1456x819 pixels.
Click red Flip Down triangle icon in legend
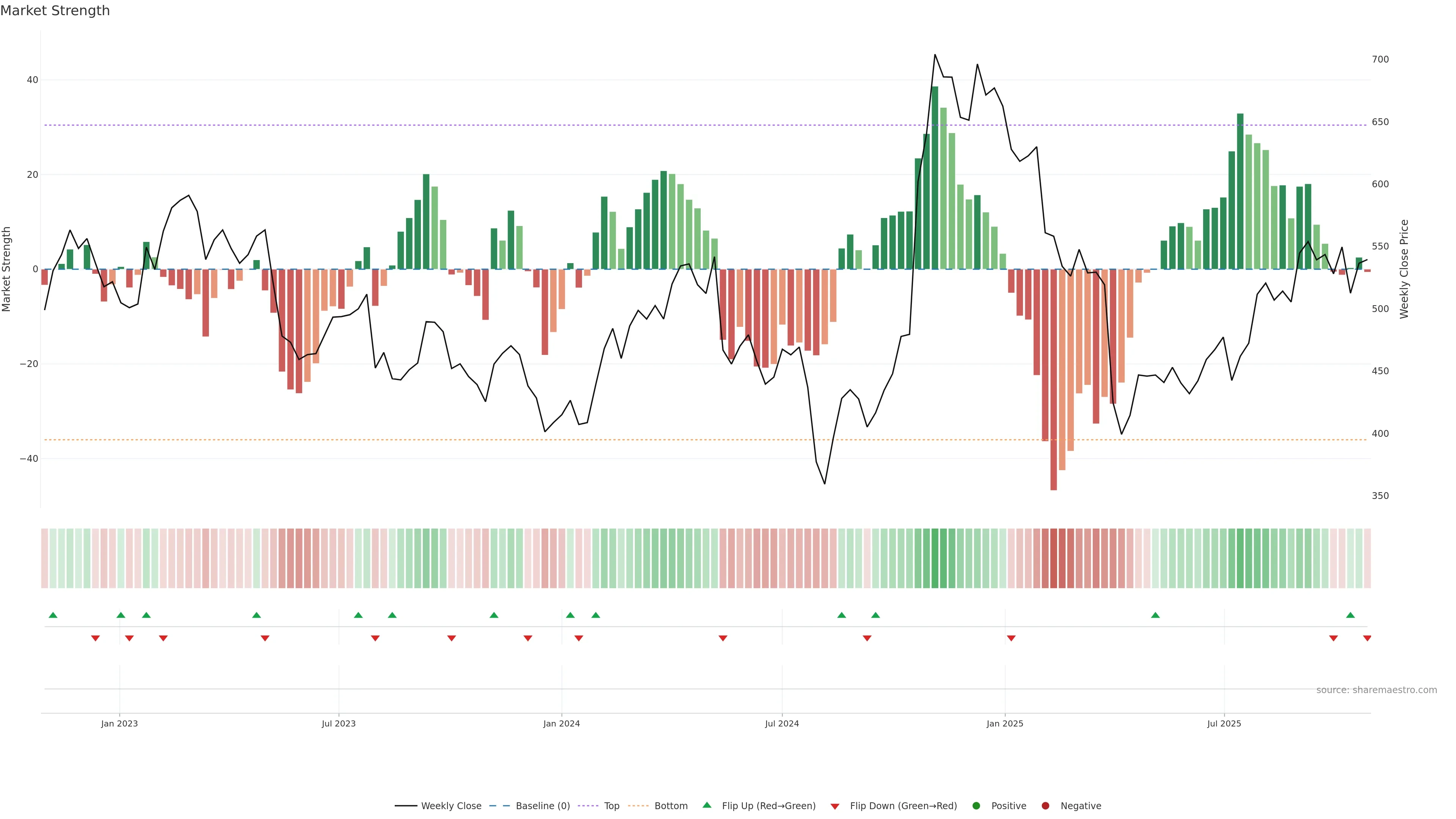pos(835,806)
